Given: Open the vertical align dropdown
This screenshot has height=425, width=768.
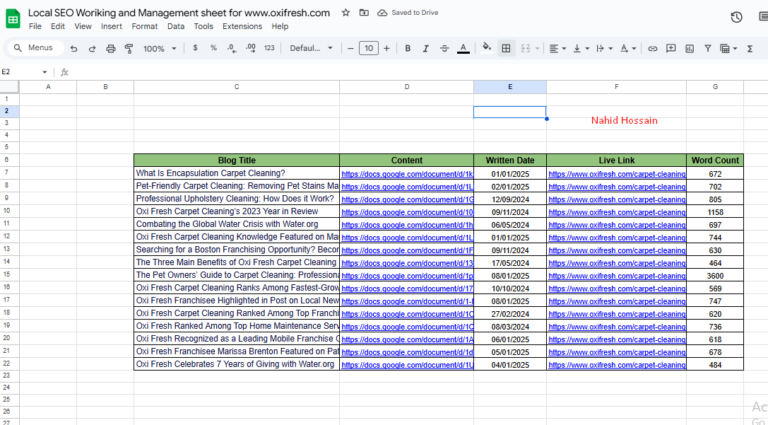Looking at the screenshot, I should [x=581, y=48].
